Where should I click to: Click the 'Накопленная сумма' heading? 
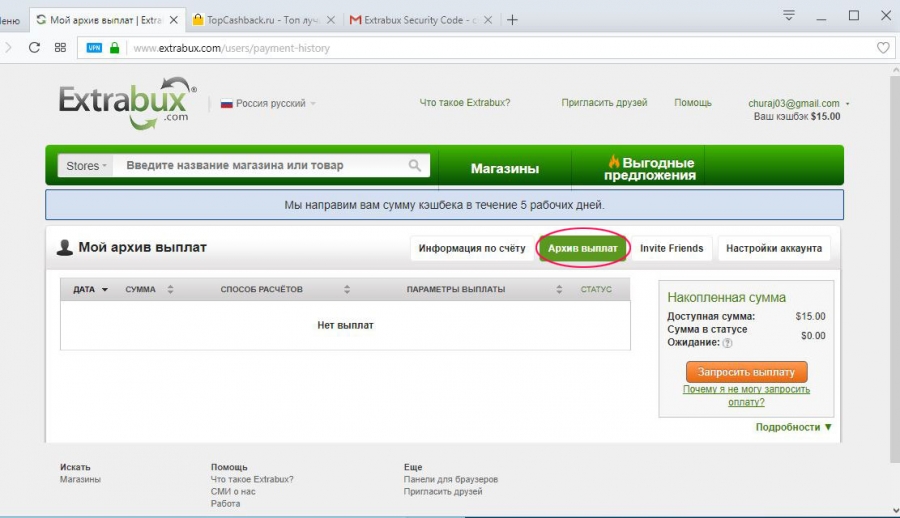[726, 297]
